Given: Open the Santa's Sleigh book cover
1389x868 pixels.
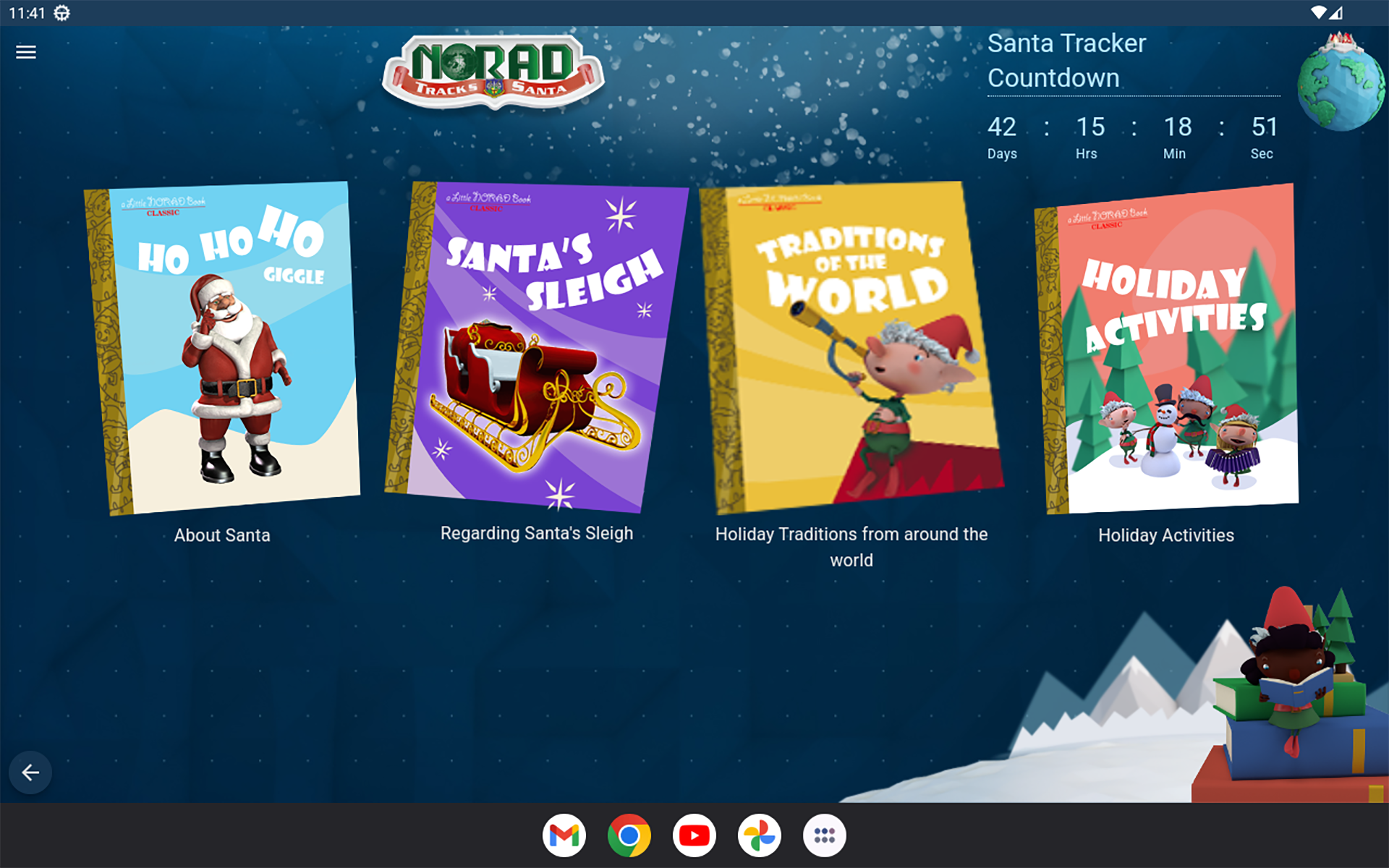Looking at the screenshot, I should pyautogui.click(x=536, y=347).
